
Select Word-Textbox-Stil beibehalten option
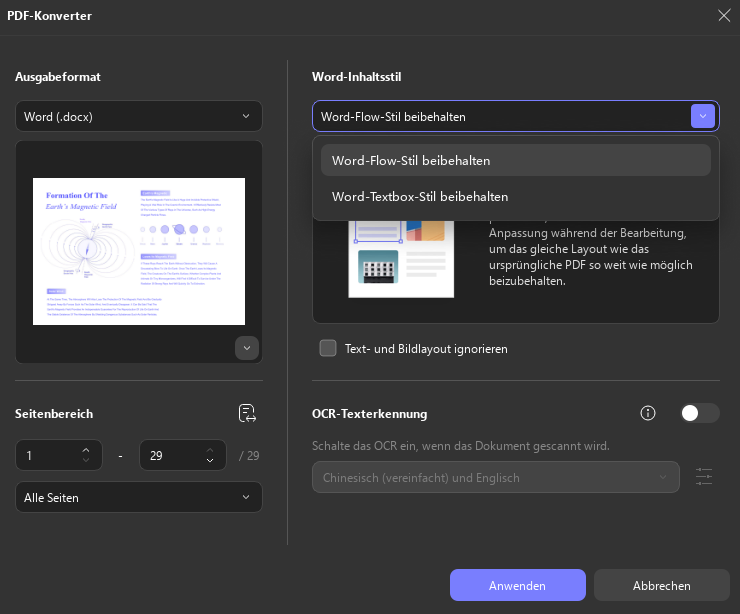coord(516,196)
